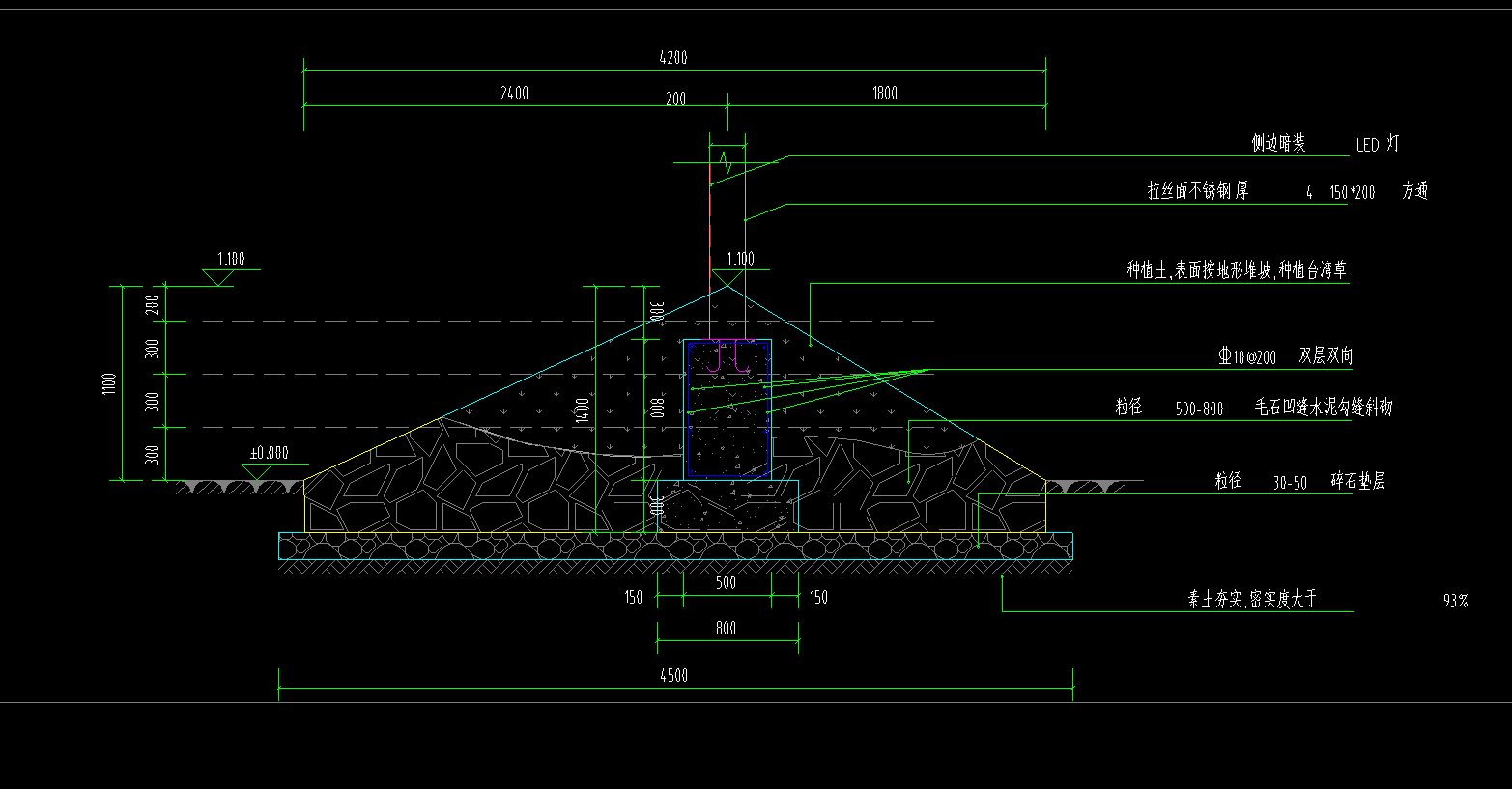
Task: Click the '30-50' grain size text
Action: [1290, 484]
